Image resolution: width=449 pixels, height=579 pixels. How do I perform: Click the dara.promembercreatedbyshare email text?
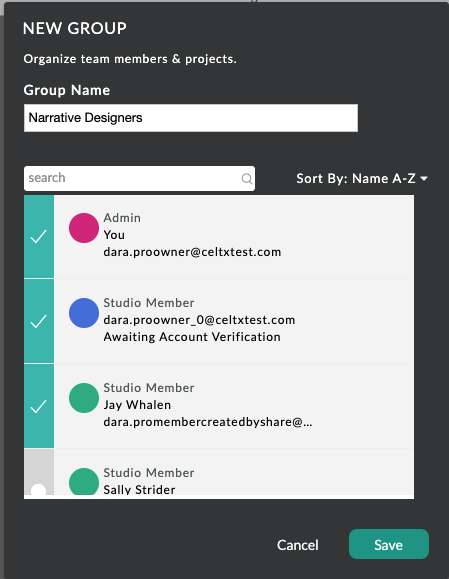(208, 422)
